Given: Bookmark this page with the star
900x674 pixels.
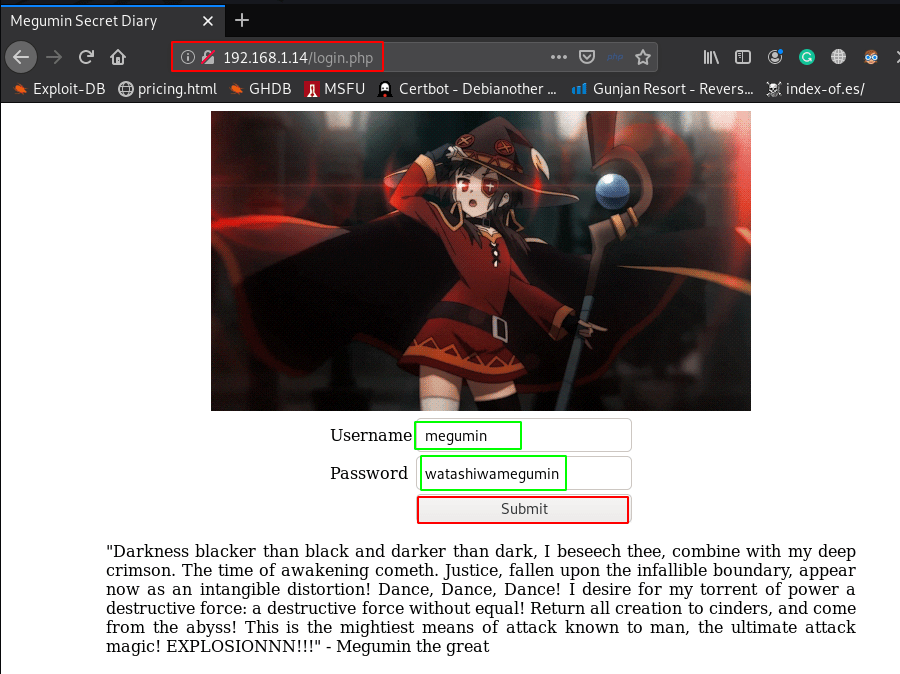Looking at the screenshot, I should [643, 57].
